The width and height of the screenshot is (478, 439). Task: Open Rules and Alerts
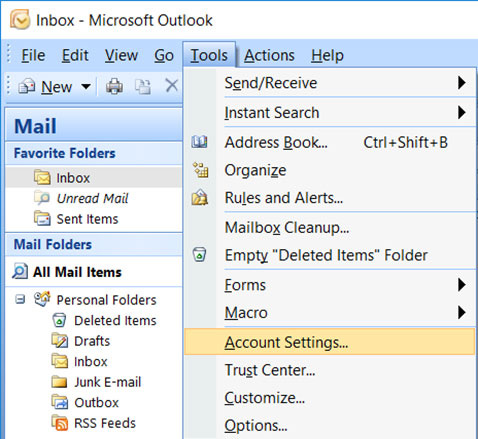click(x=330, y=198)
